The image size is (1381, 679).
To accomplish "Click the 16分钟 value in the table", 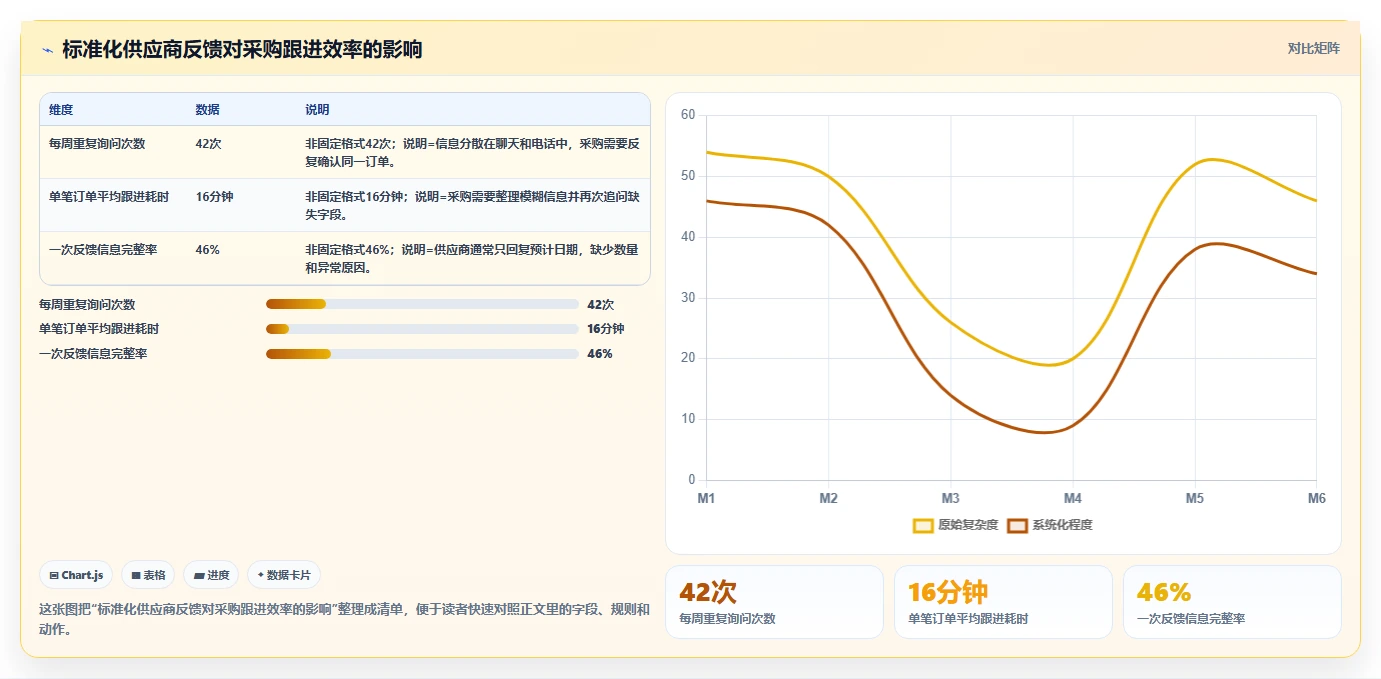I will pyautogui.click(x=214, y=197).
